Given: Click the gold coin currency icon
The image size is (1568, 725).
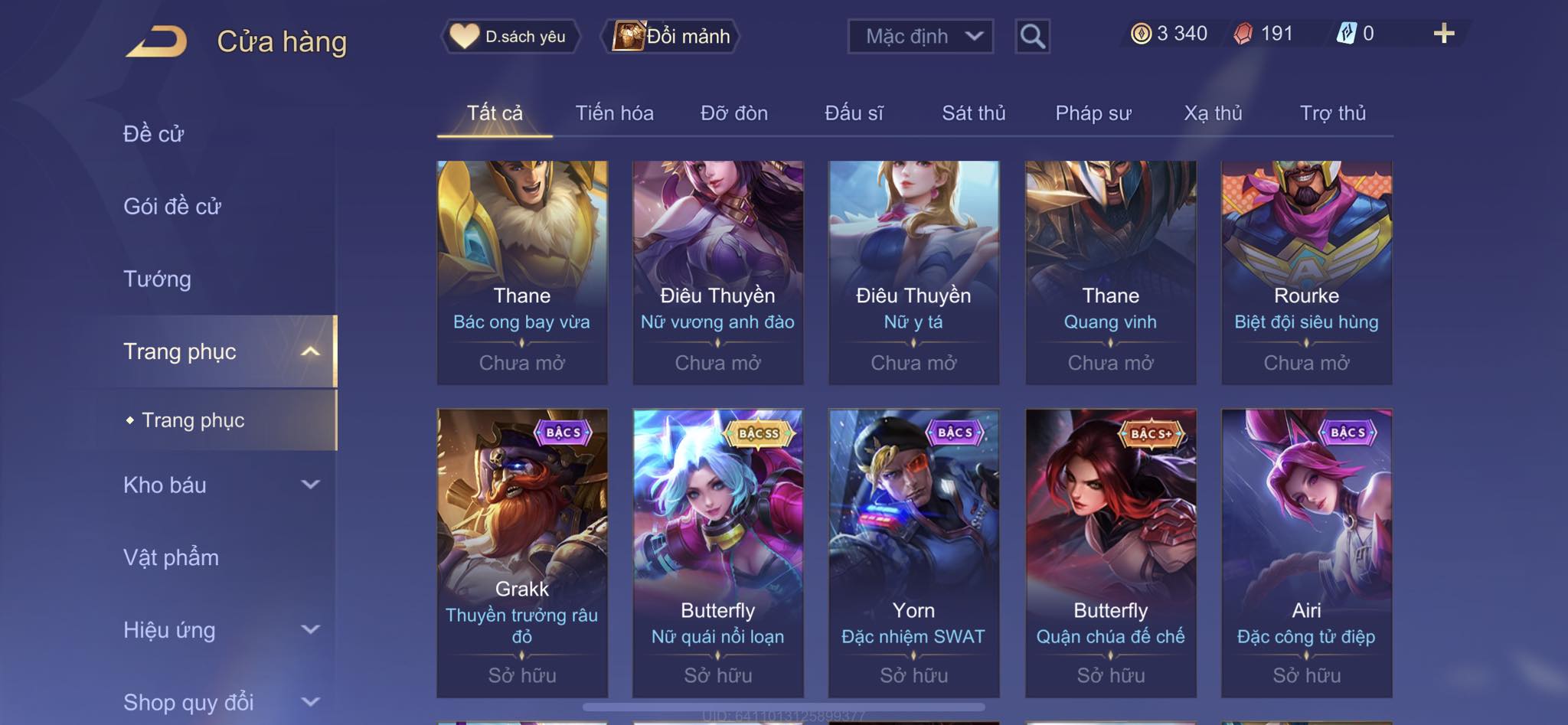Looking at the screenshot, I should (1141, 34).
